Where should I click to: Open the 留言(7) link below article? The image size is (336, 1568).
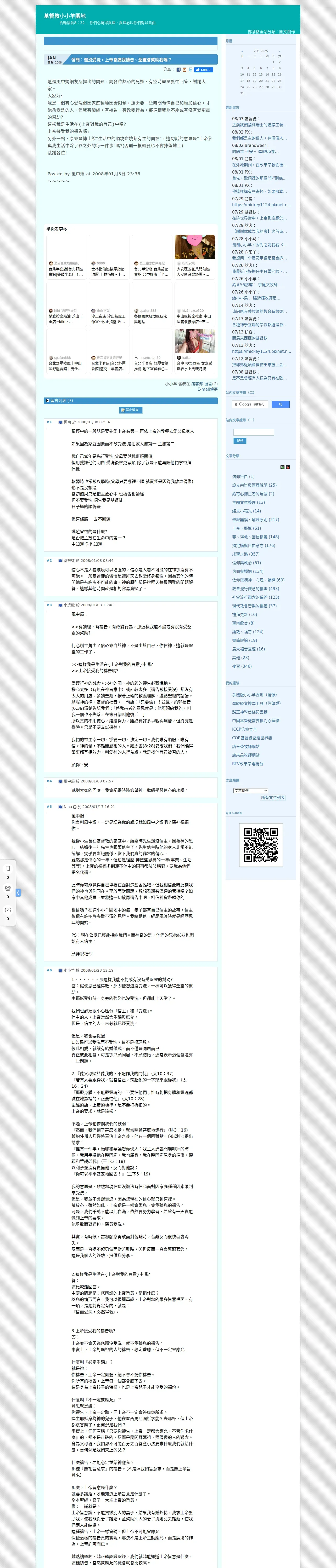coord(211,384)
